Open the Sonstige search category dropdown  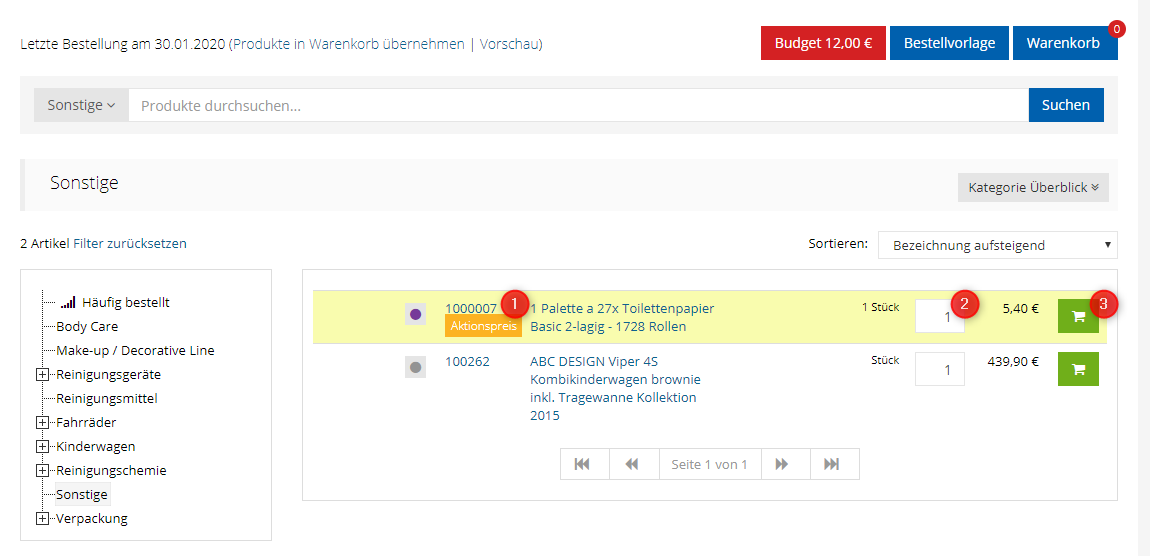coord(81,105)
